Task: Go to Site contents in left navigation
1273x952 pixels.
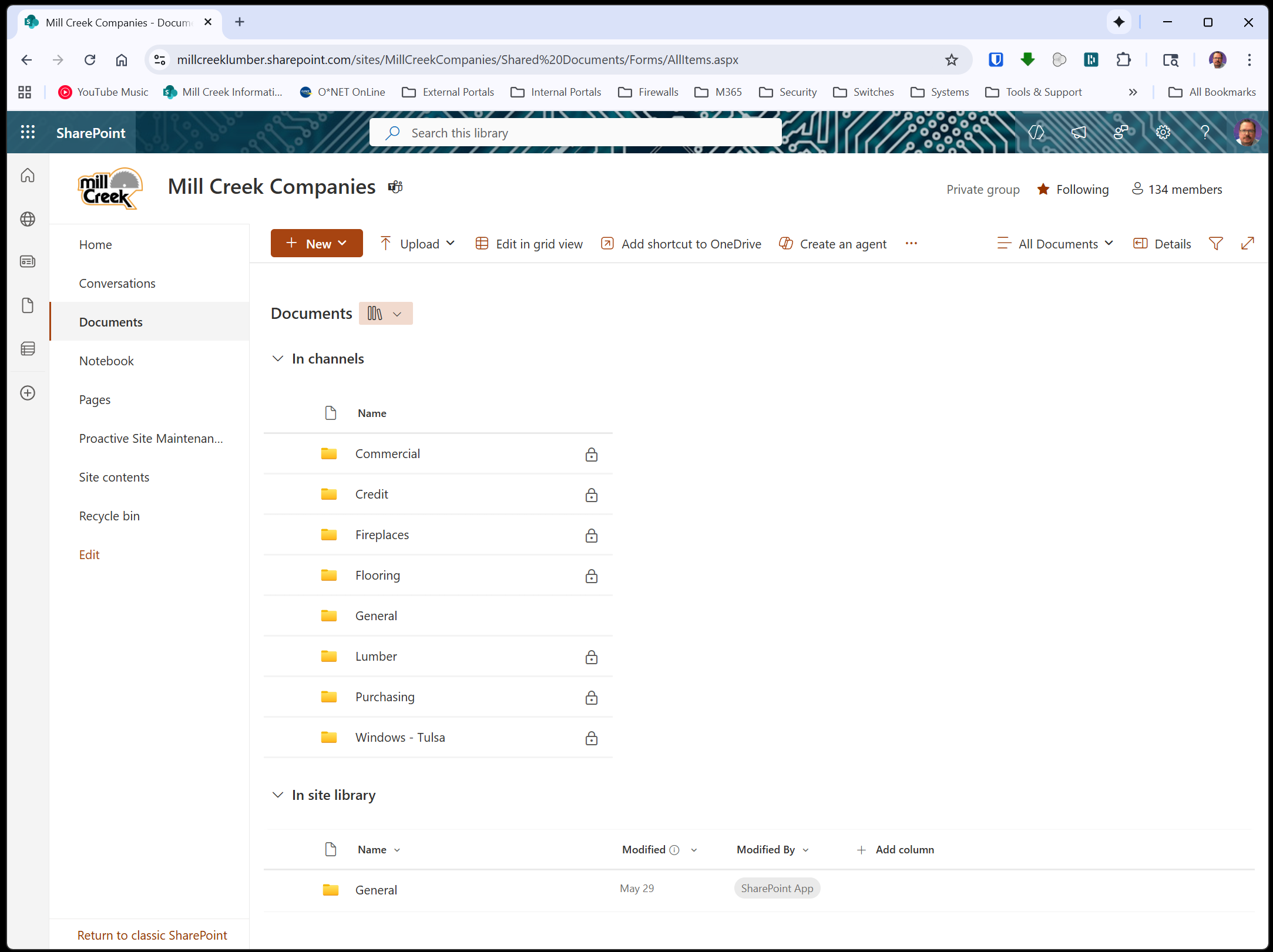Action: pos(114,477)
